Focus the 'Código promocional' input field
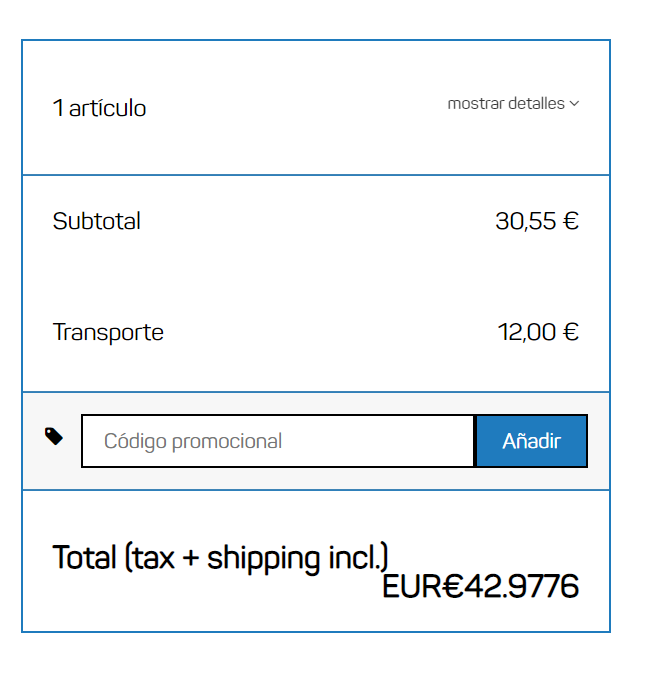 pos(277,441)
